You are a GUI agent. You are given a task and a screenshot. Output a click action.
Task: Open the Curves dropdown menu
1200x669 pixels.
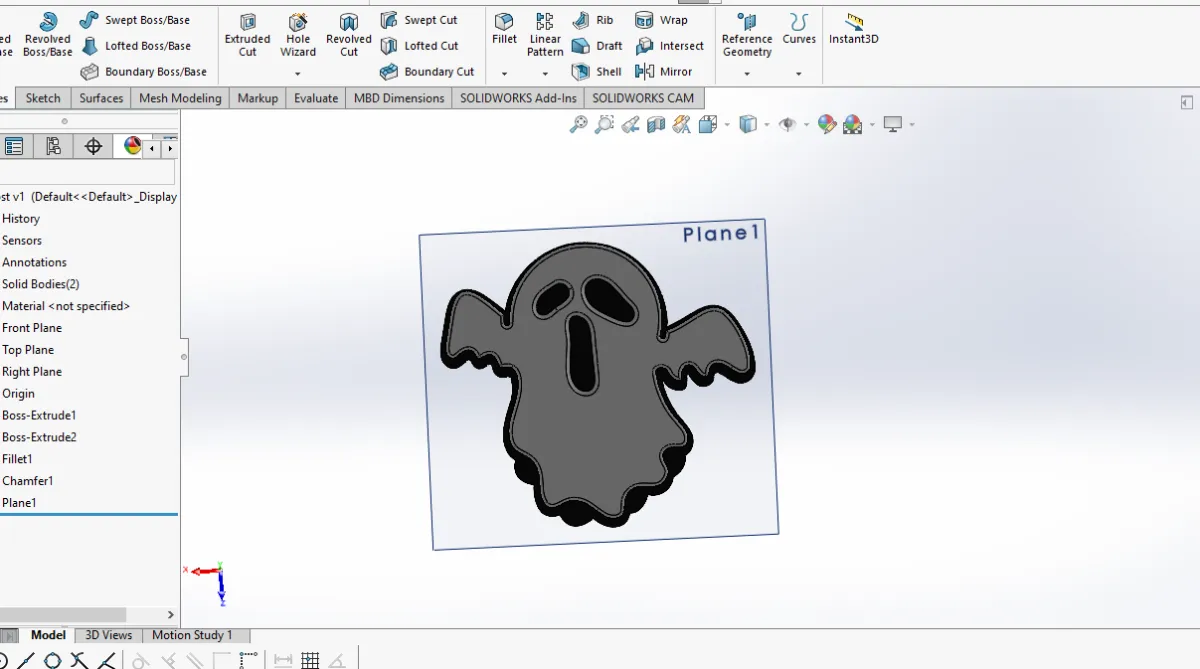799,74
